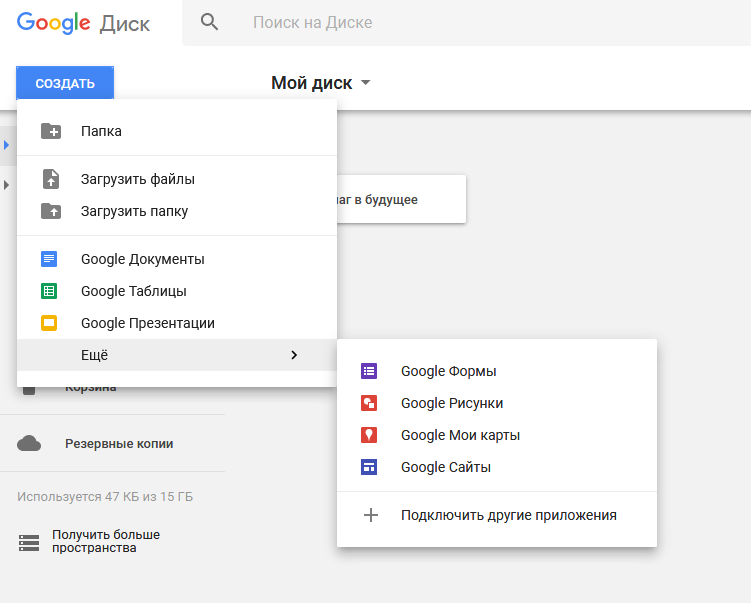Click the blue Google Docs icon
Image resolution: width=751 pixels, height=603 pixels.
[x=49, y=259]
